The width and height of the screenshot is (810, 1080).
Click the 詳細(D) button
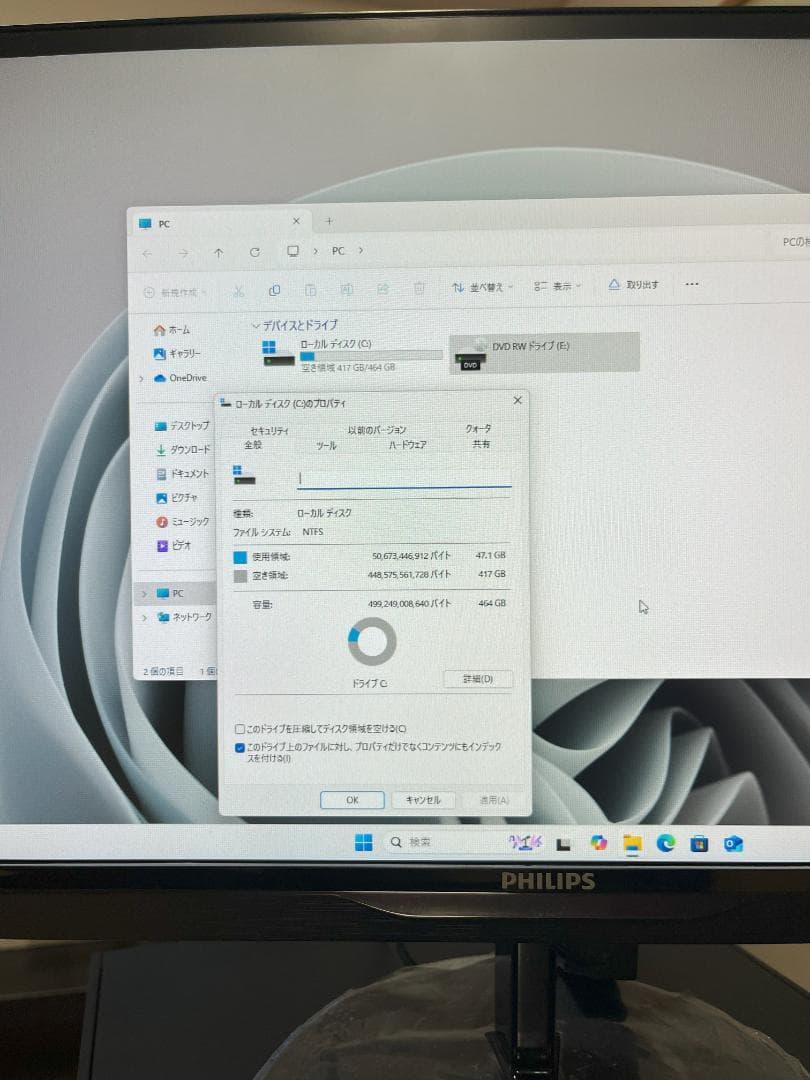[477, 679]
